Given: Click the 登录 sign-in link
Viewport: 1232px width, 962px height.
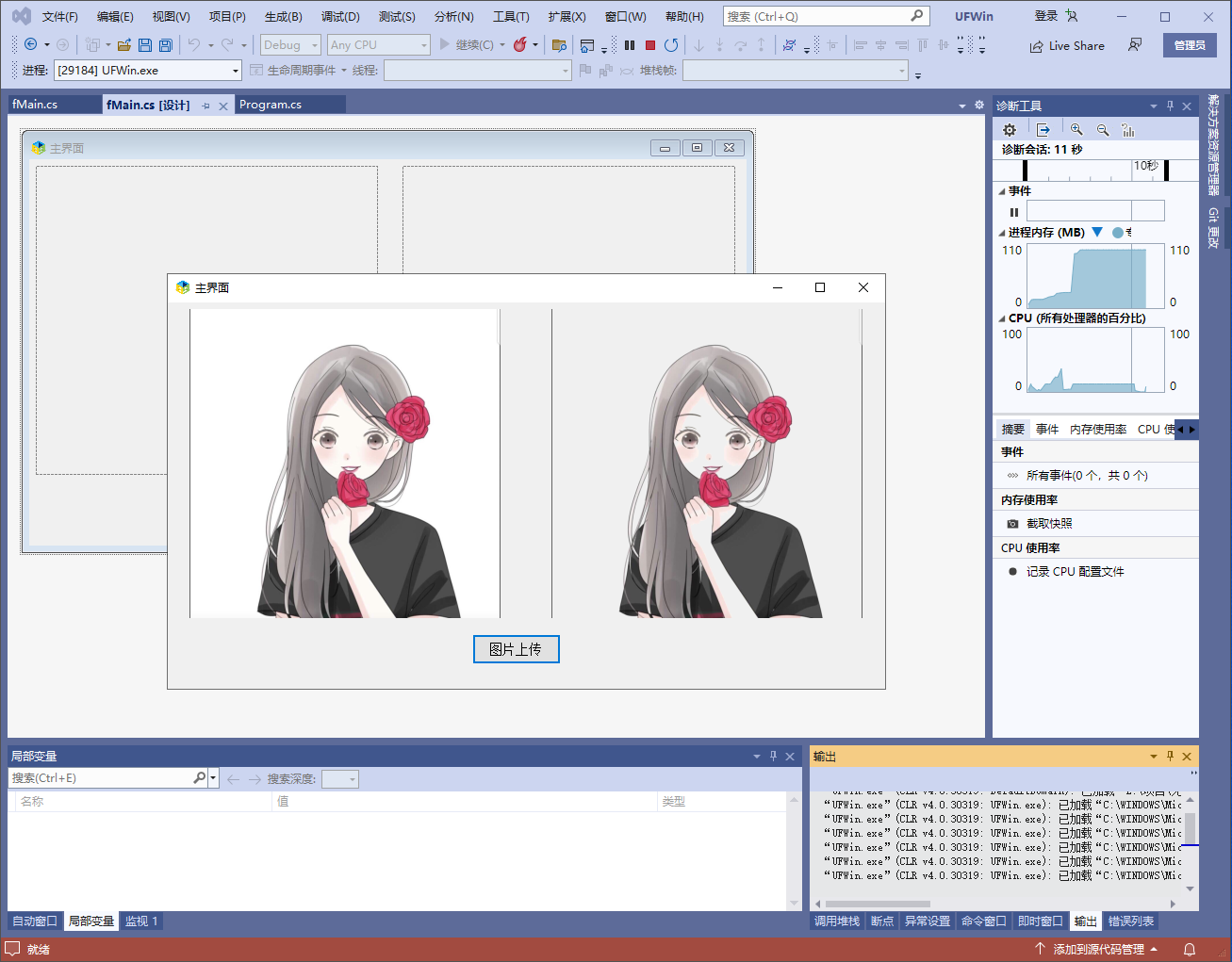Looking at the screenshot, I should [1046, 16].
